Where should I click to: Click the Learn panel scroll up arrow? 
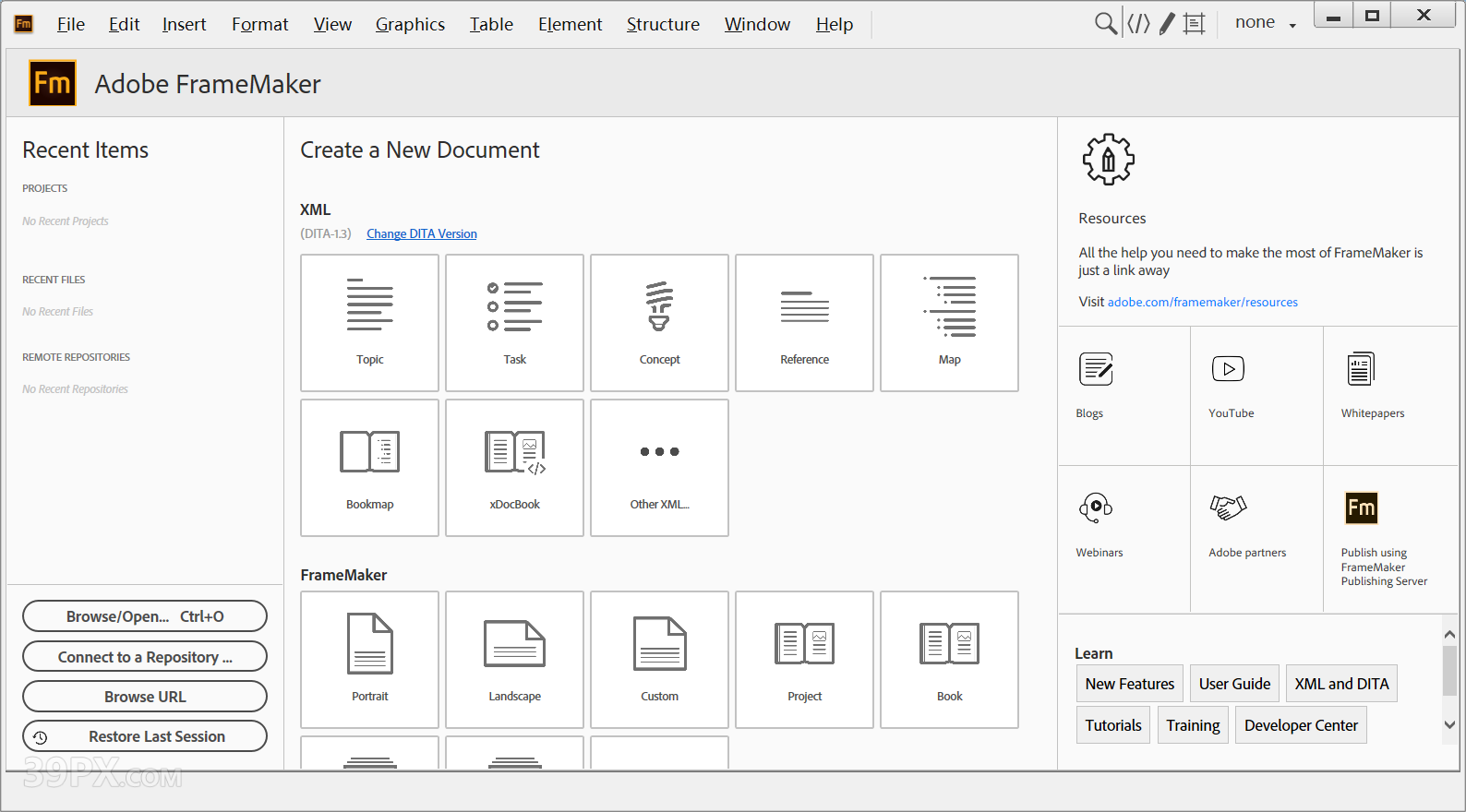pos(1449,634)
